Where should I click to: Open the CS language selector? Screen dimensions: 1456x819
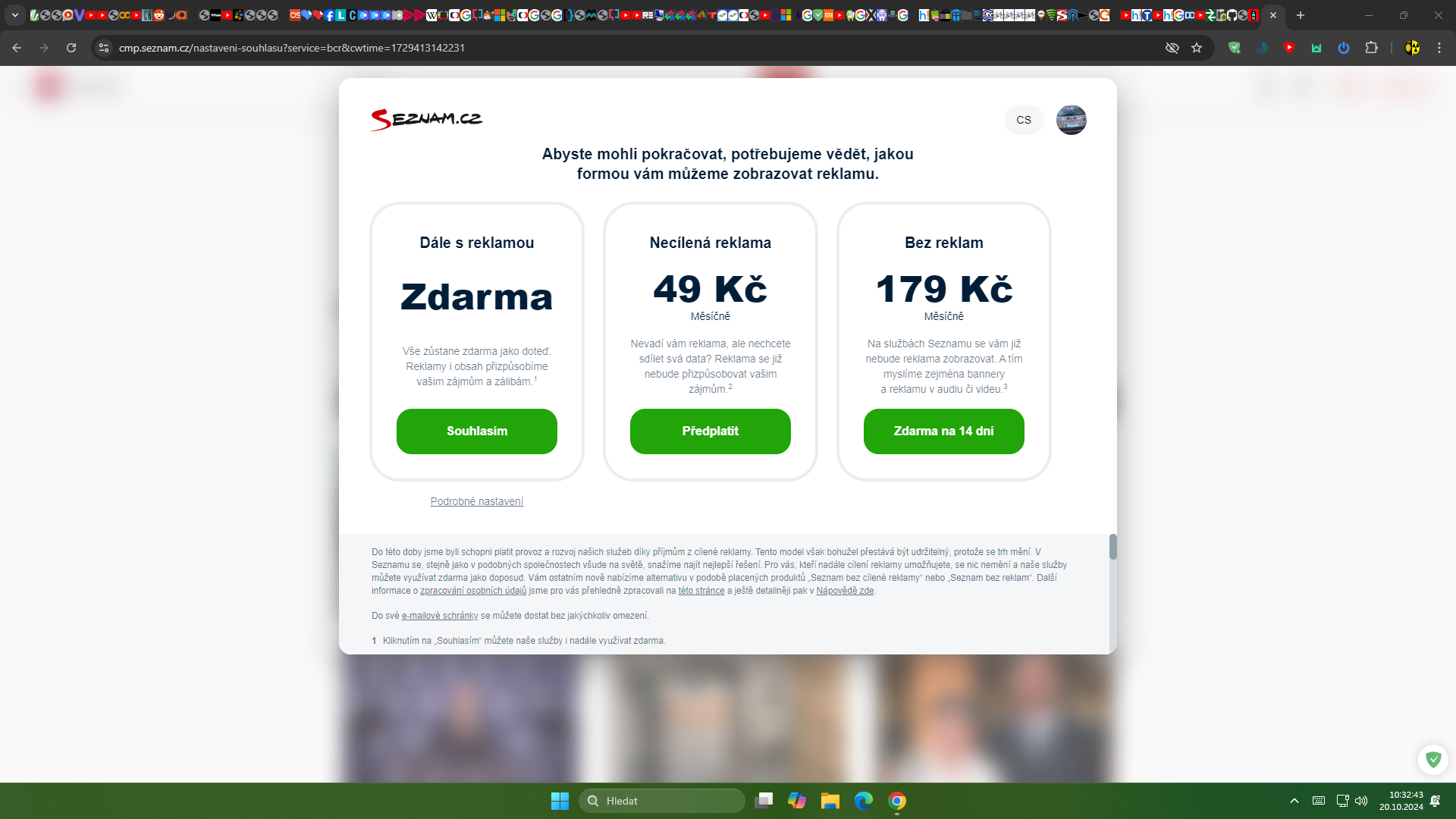click(1024, 120)
